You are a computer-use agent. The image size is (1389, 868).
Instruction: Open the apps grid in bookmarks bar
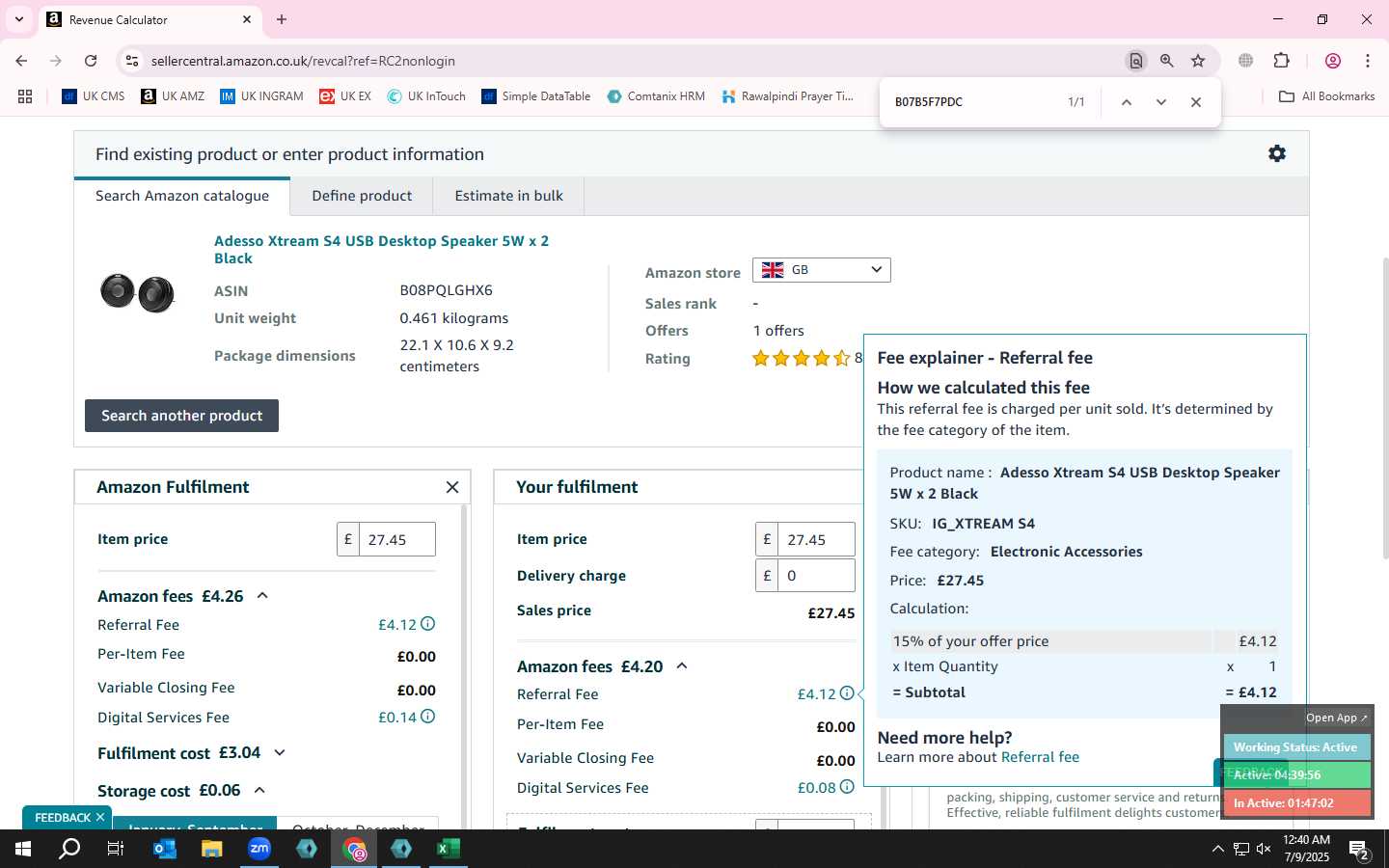[x=25, y=96]
